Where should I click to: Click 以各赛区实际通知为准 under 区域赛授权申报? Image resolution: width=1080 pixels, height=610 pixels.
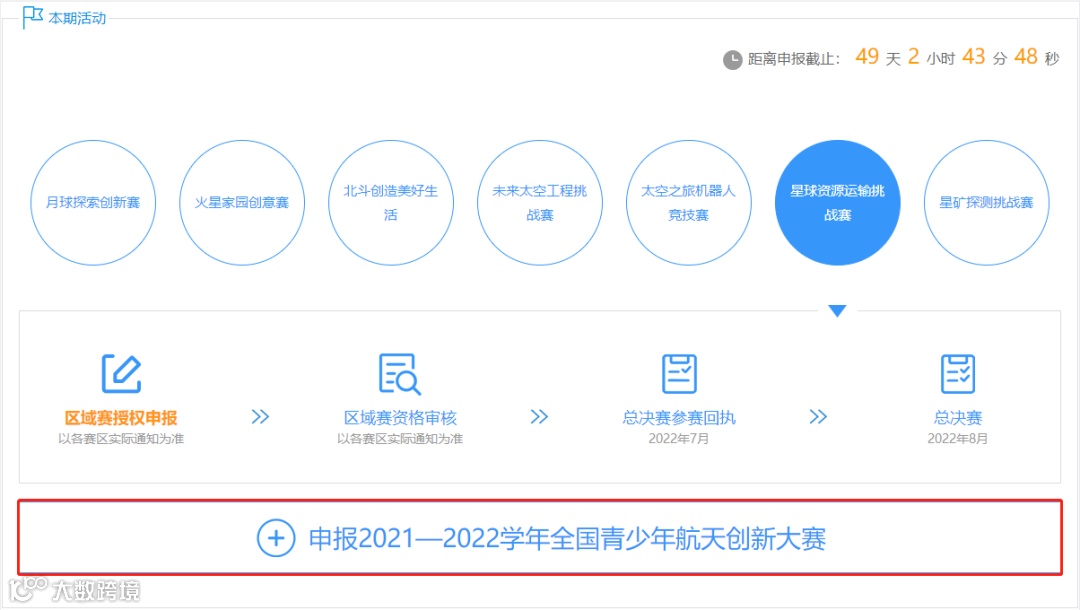pos(121,439)
